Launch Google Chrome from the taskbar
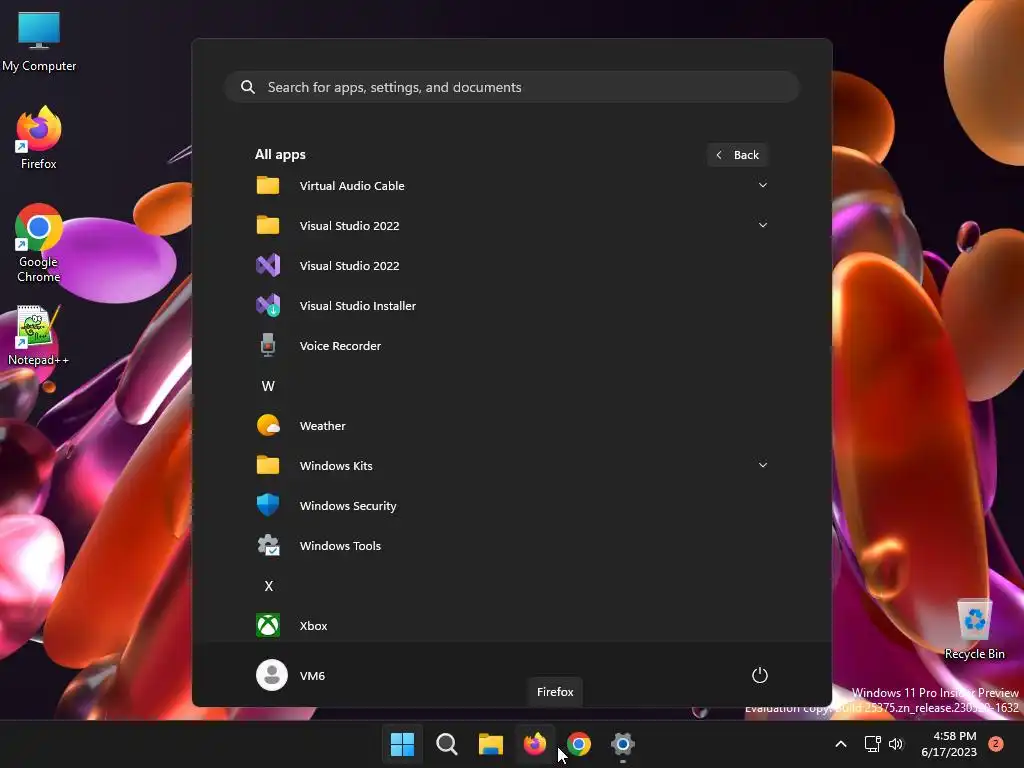The image size is (1024, 768). click(579, 744)
